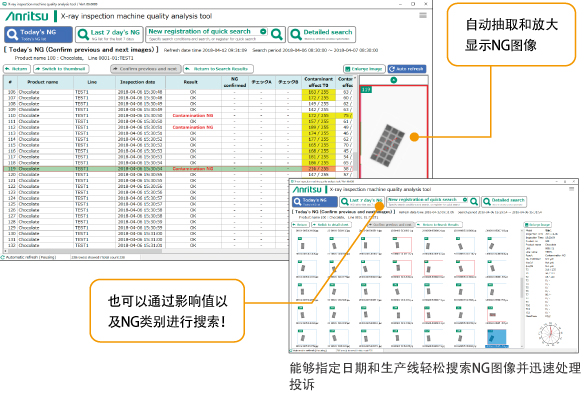Click the enlarged chocolate X-ray image

pyautogui.click(x=389, y=146)
